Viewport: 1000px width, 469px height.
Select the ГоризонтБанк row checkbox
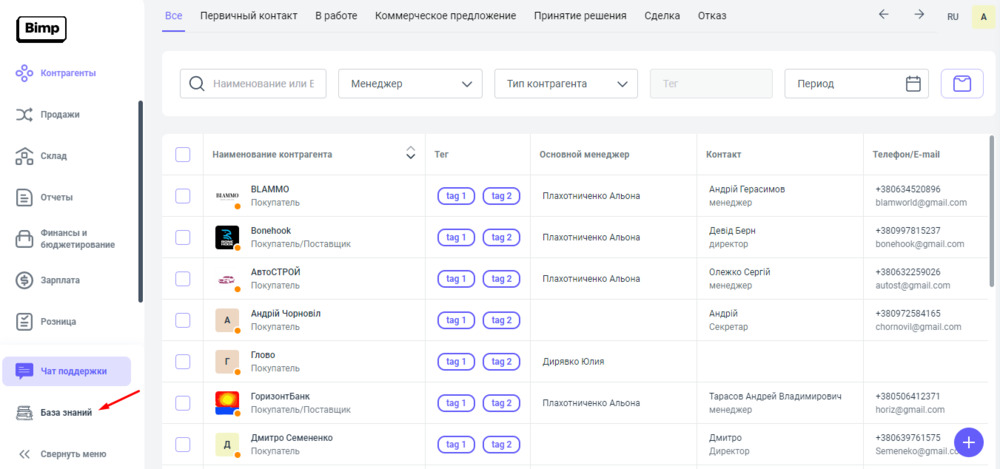183,403
